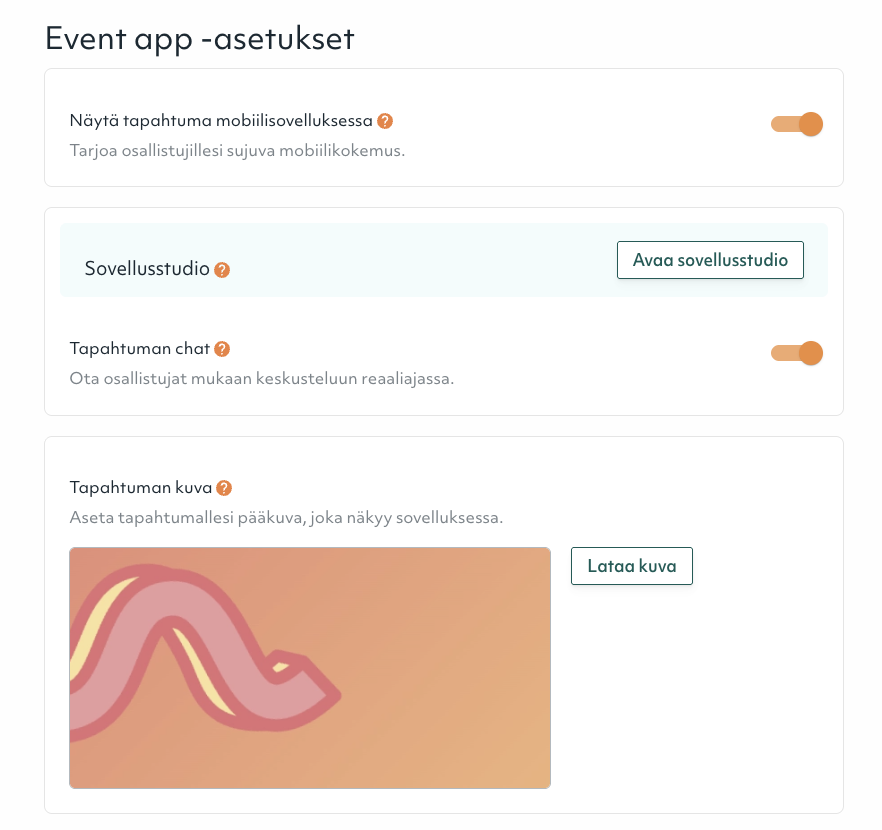Screen dimensions: 882x830
Task: Click the Lataa kuva upload button
Action: (x=631, y=566)
